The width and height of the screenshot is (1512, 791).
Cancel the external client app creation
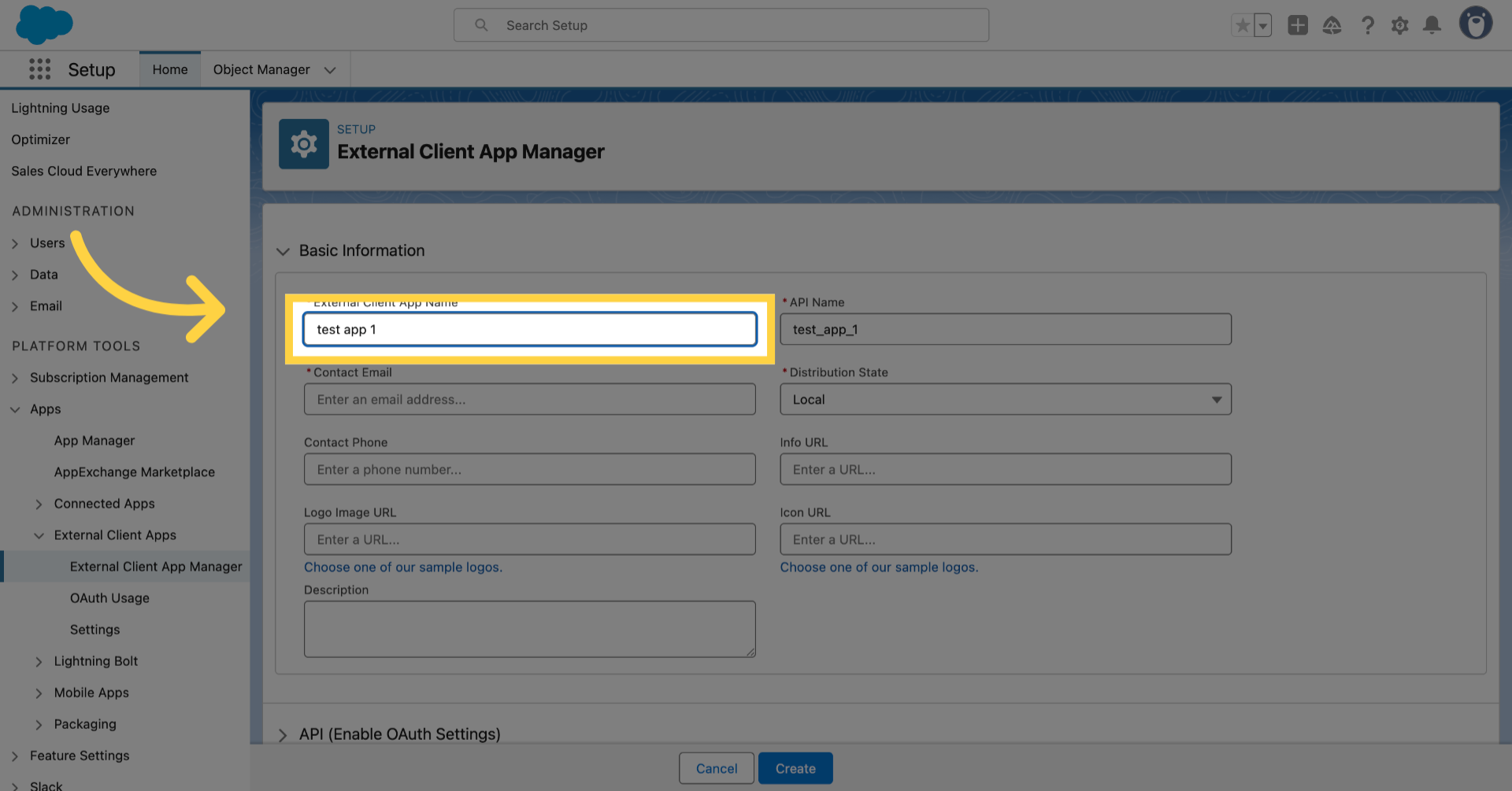716,768
